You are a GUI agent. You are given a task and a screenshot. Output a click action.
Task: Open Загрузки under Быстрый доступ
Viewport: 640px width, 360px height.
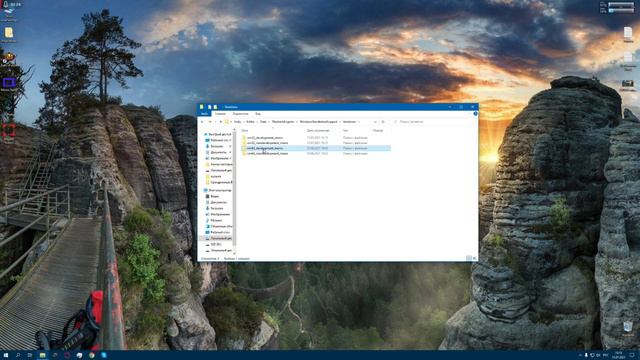pyautogui.click(x=217, y=146)
